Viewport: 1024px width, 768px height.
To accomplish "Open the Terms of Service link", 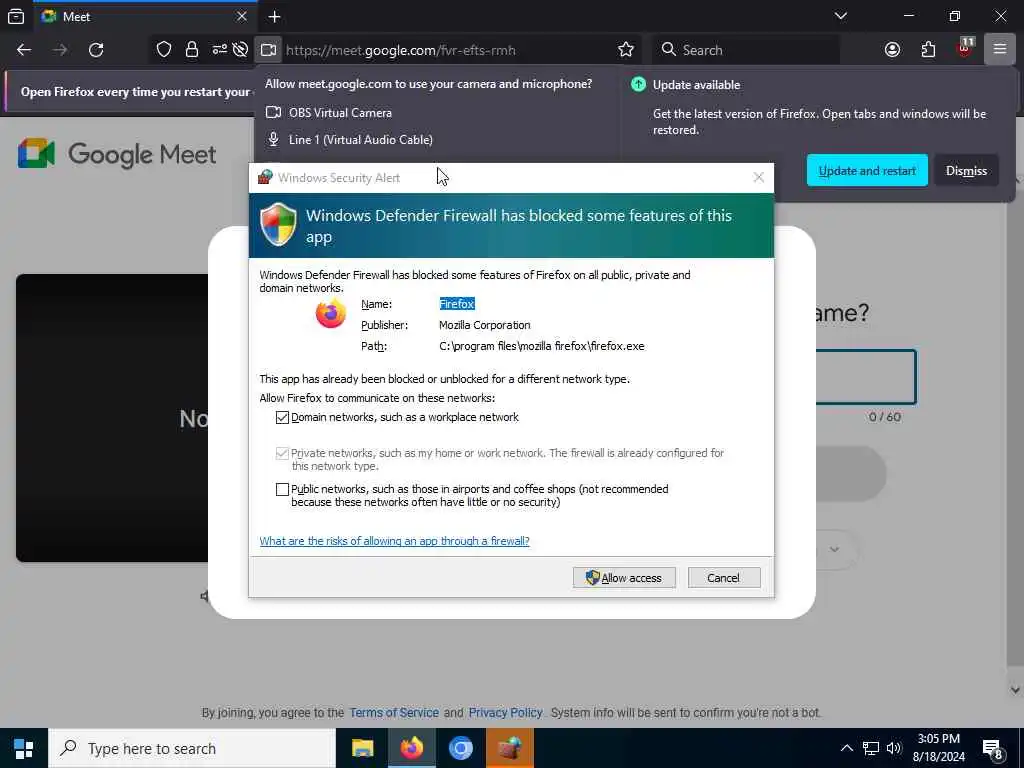I will click(394, 712).
